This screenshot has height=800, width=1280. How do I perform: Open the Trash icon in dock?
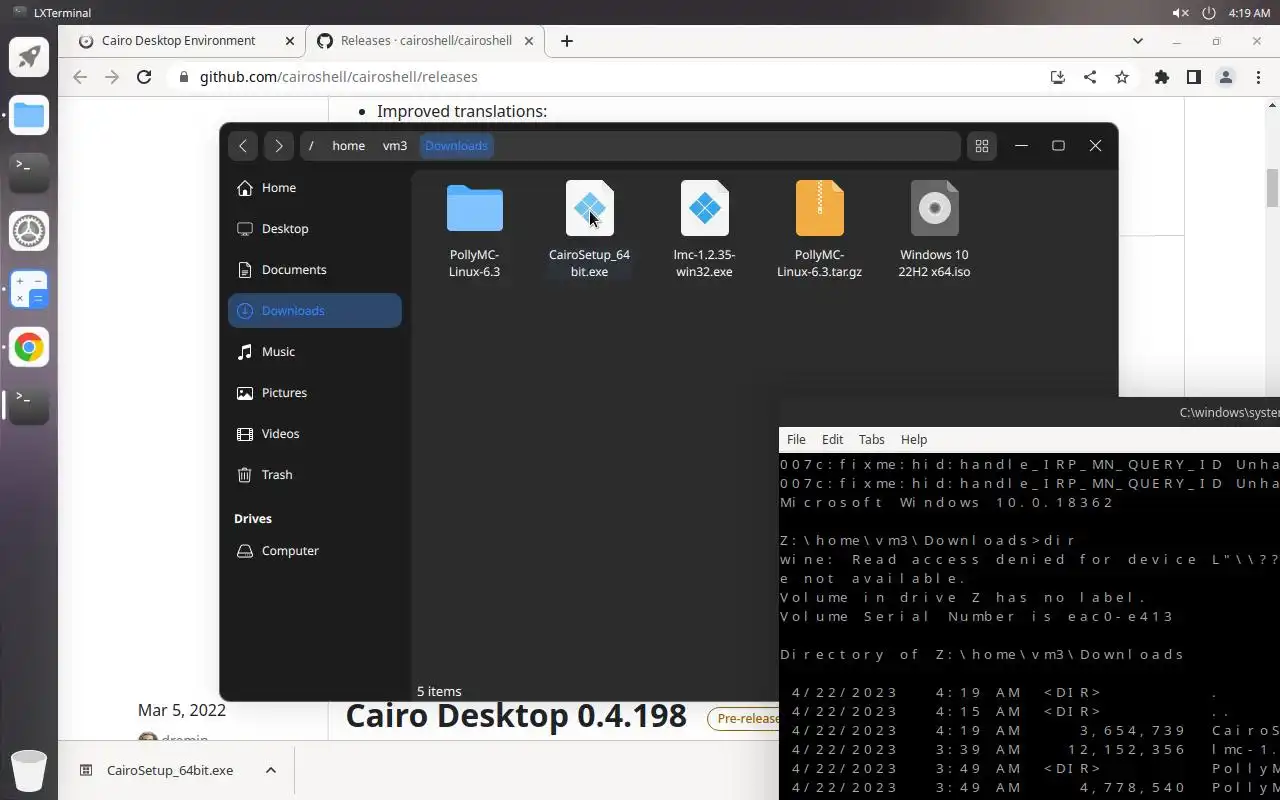(x=29, y=770)
